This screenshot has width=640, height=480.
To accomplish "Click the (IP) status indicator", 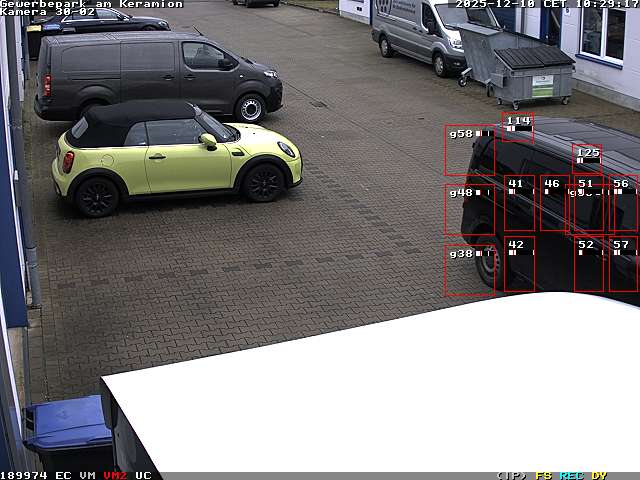I will coord(512,475).
